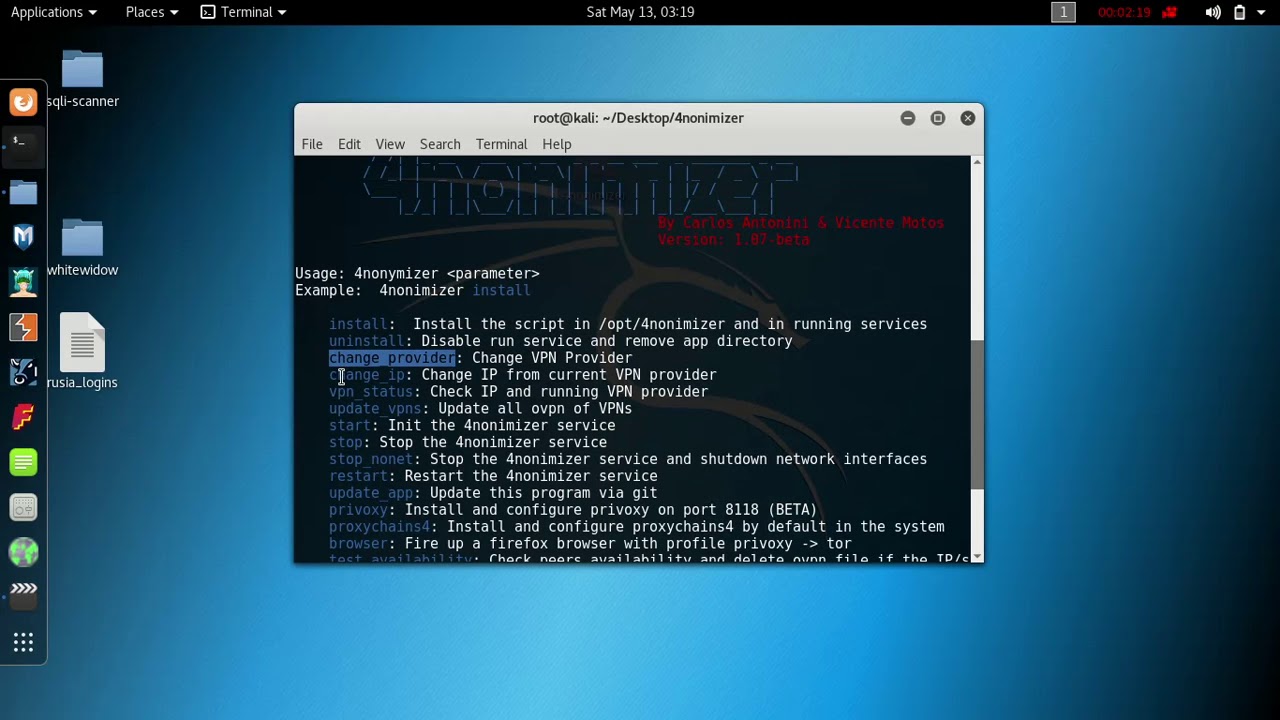Click the 'uninstall' parameter text
Image resolution: width=1280 pixels, height=720 pixels.
[367, 341]
